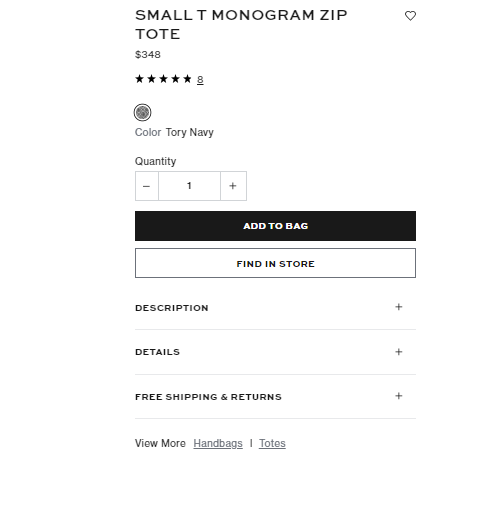Viewport: 503px width, 506px height.
Task: Click the $348 price text
Action: (148, 54)
